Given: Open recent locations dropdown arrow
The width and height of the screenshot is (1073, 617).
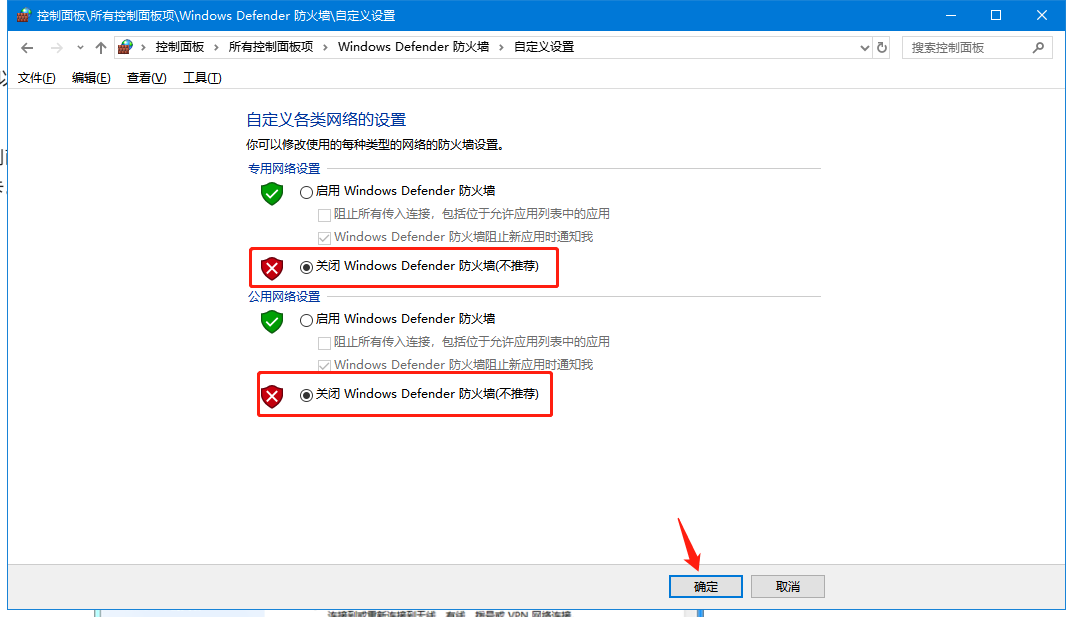Looking at the screenshot, I should pos(80,47).
